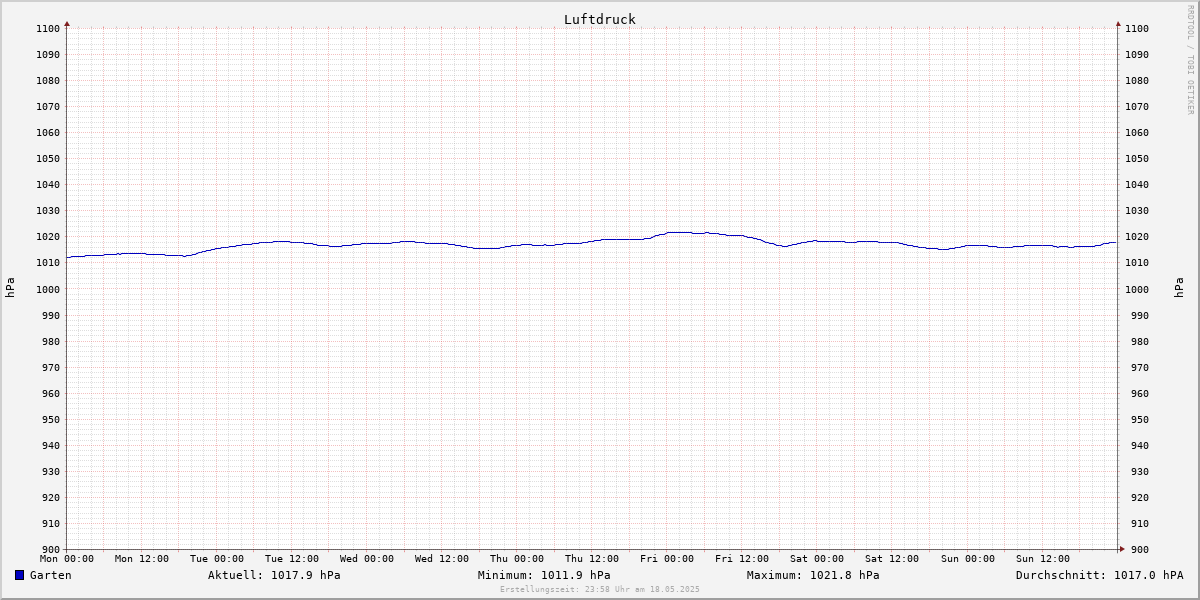Click the 950 label on left y-axis
Viewport: 1200px width, 600px height.
tap(51, 420)
